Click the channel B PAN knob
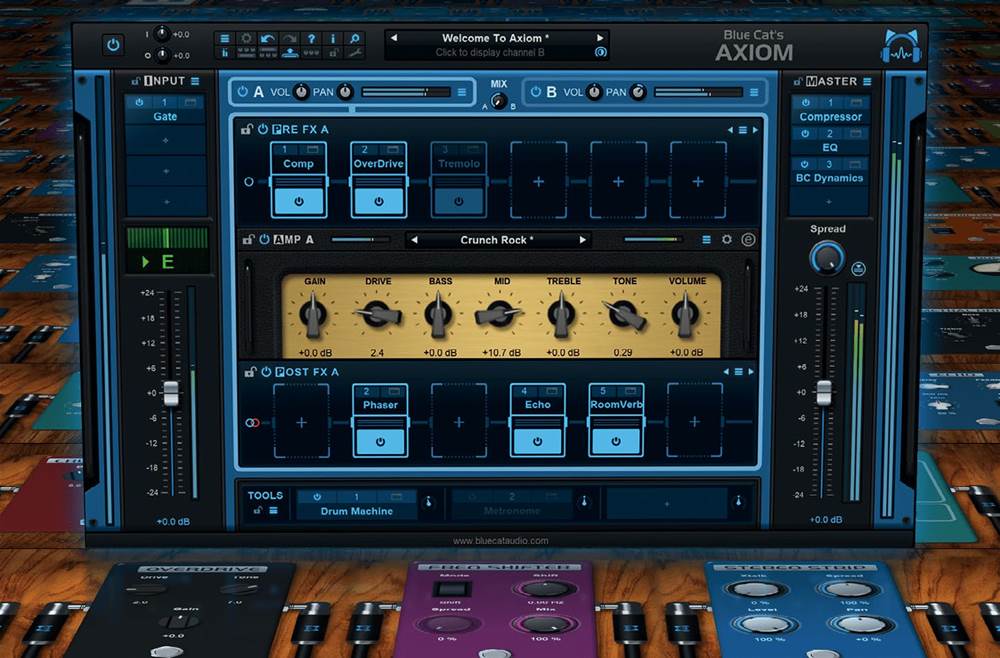Screen dimensions: 1000x658 tap(637, 92)
